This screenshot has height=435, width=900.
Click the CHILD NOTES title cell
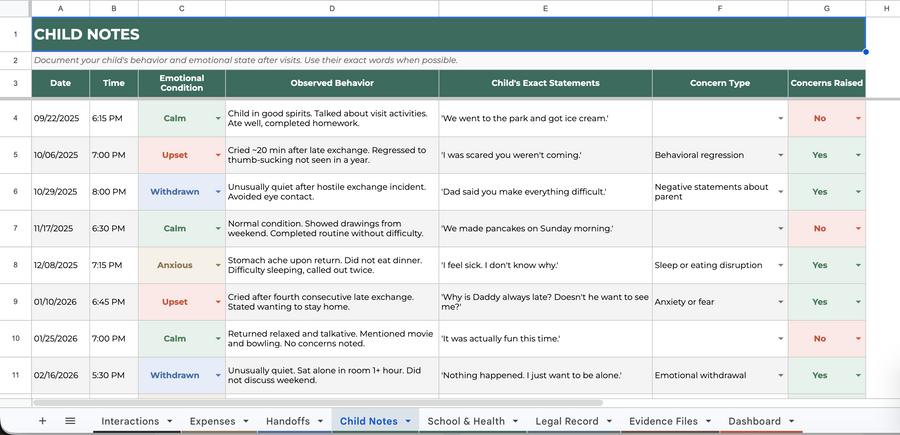[x=448, y=34]
